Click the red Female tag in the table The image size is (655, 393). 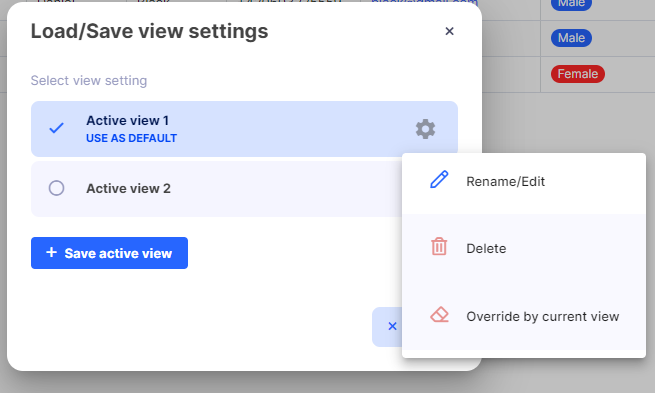[578, 74]
